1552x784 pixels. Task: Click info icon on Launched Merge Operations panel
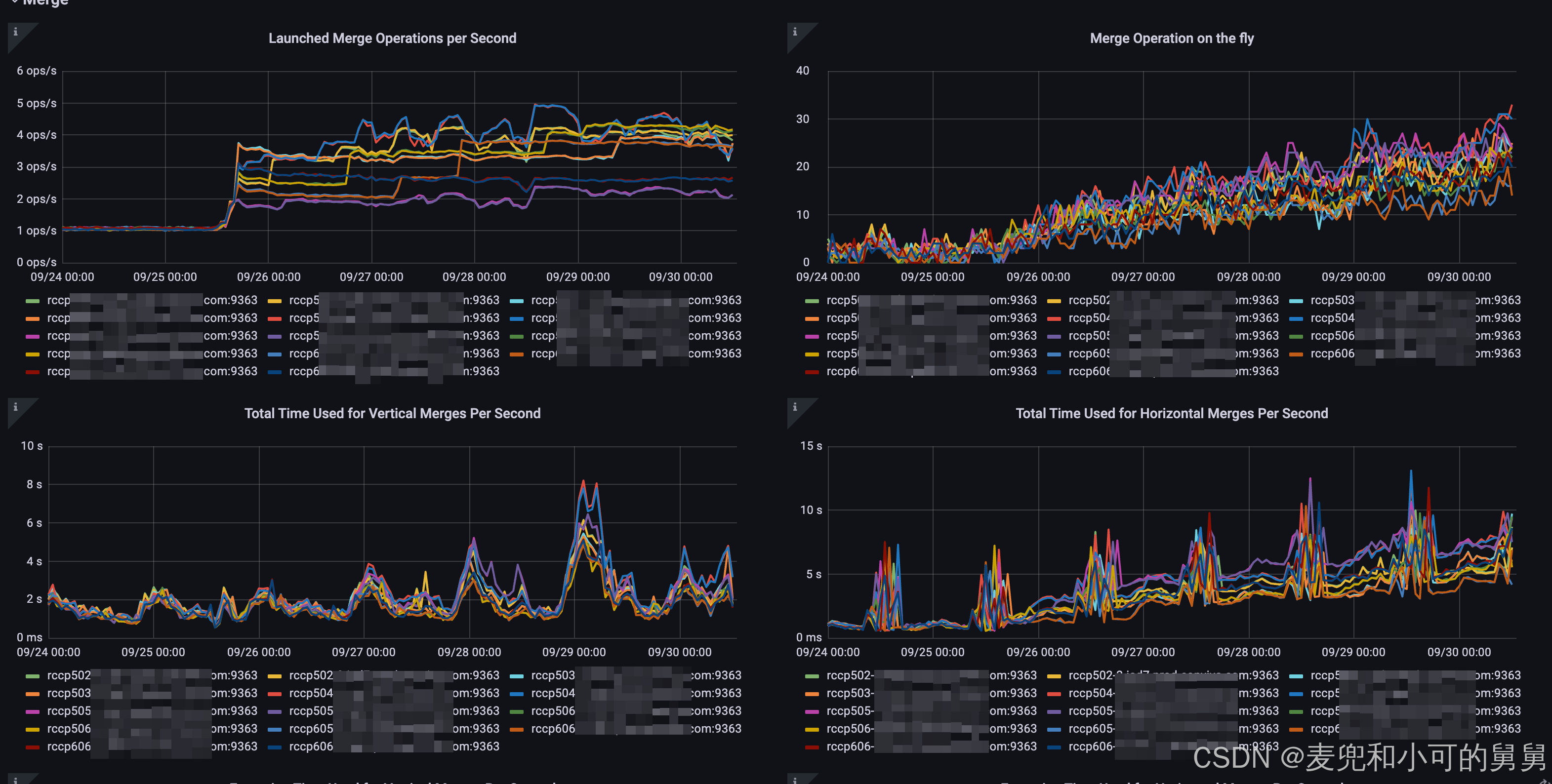[x=16, y=32]
